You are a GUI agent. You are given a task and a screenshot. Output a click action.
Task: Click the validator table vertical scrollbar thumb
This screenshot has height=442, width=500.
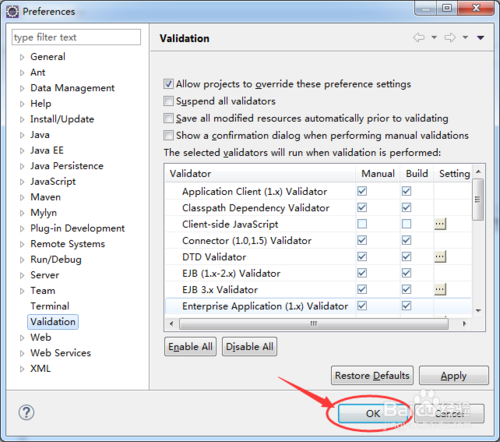pyautogui.click(x=478, y=199)
